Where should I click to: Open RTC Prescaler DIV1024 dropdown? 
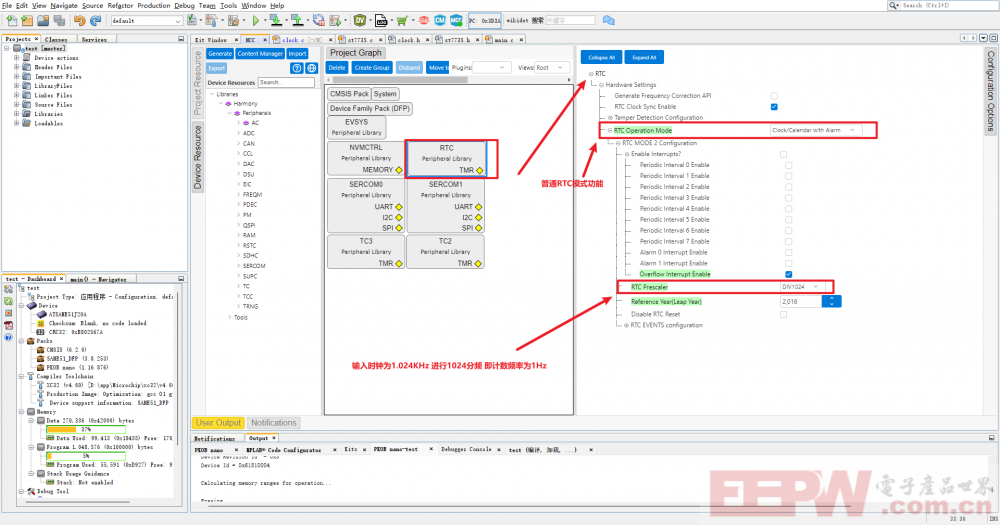802,287
